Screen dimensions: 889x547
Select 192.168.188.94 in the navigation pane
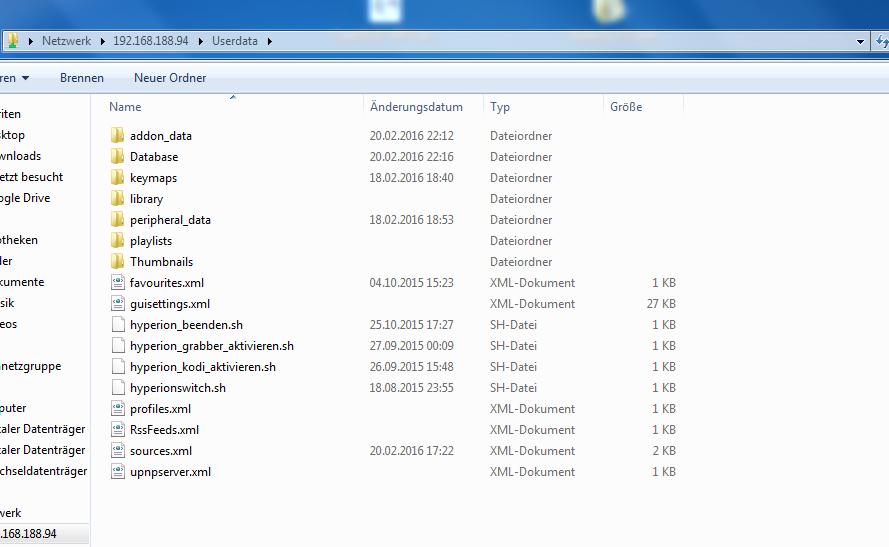coord(28,534)
